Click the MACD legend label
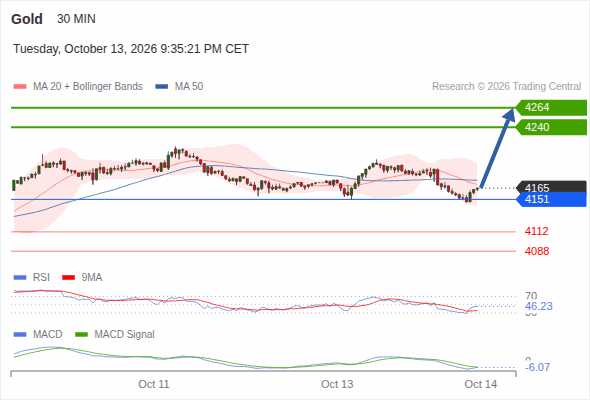590x400 pixels. [48, 335]
